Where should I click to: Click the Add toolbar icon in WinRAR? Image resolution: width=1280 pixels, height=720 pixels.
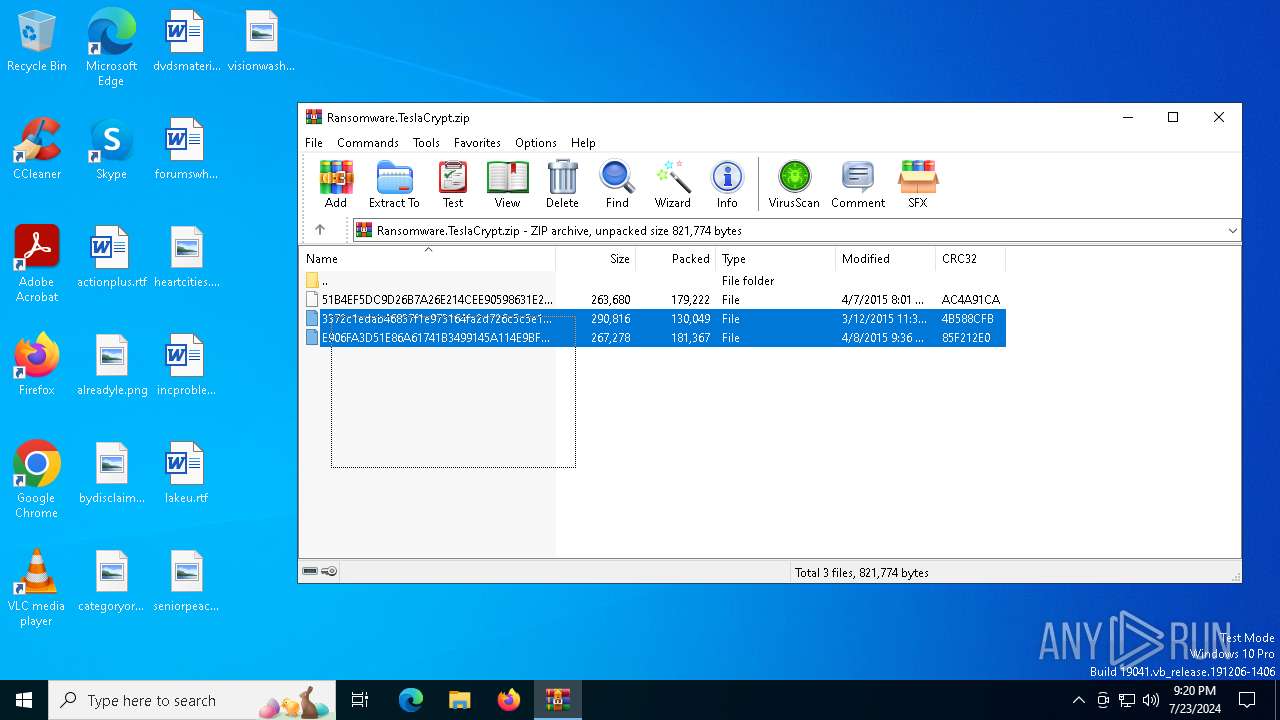(336, 184)
